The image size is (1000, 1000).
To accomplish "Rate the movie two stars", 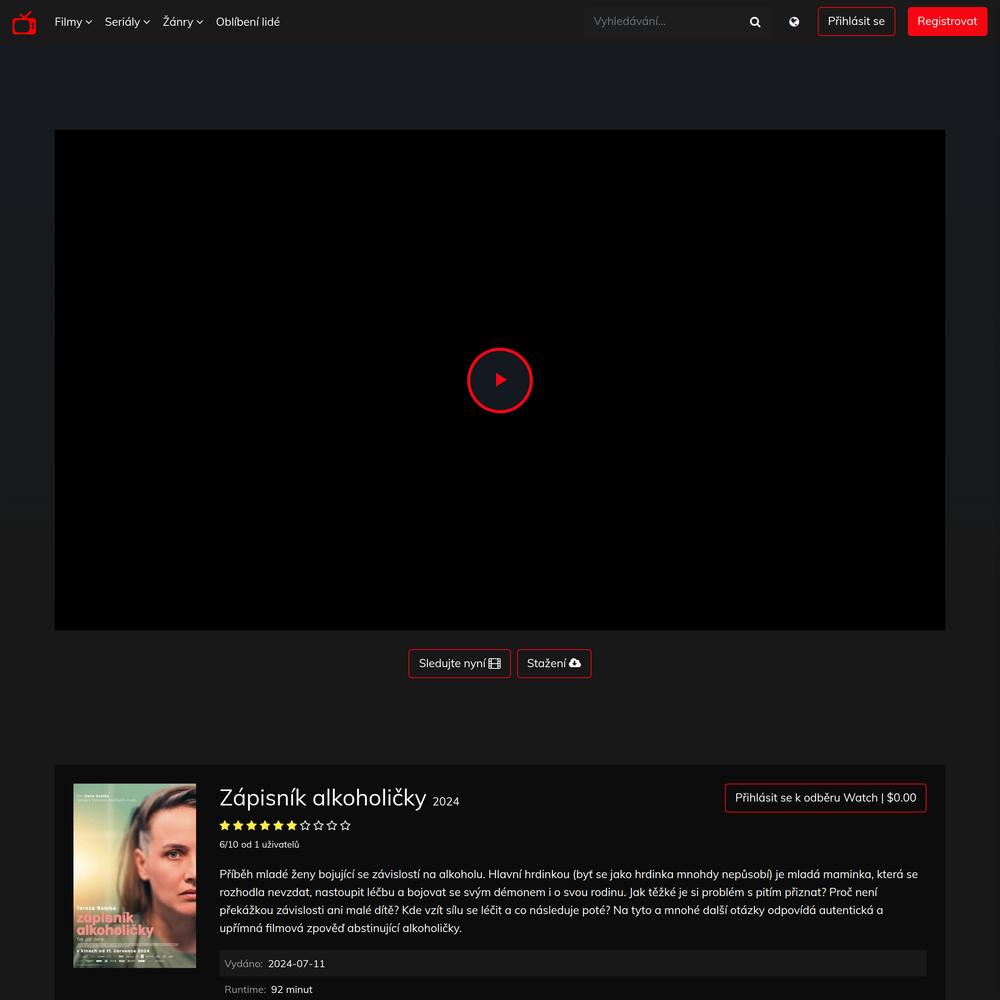I will point(238,825).
